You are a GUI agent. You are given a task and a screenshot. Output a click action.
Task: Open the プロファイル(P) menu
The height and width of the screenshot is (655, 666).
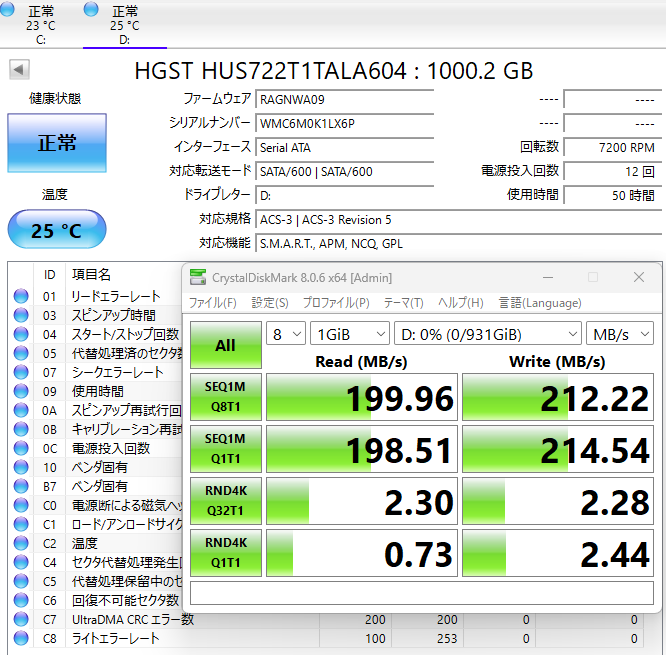tap(336, 303)
